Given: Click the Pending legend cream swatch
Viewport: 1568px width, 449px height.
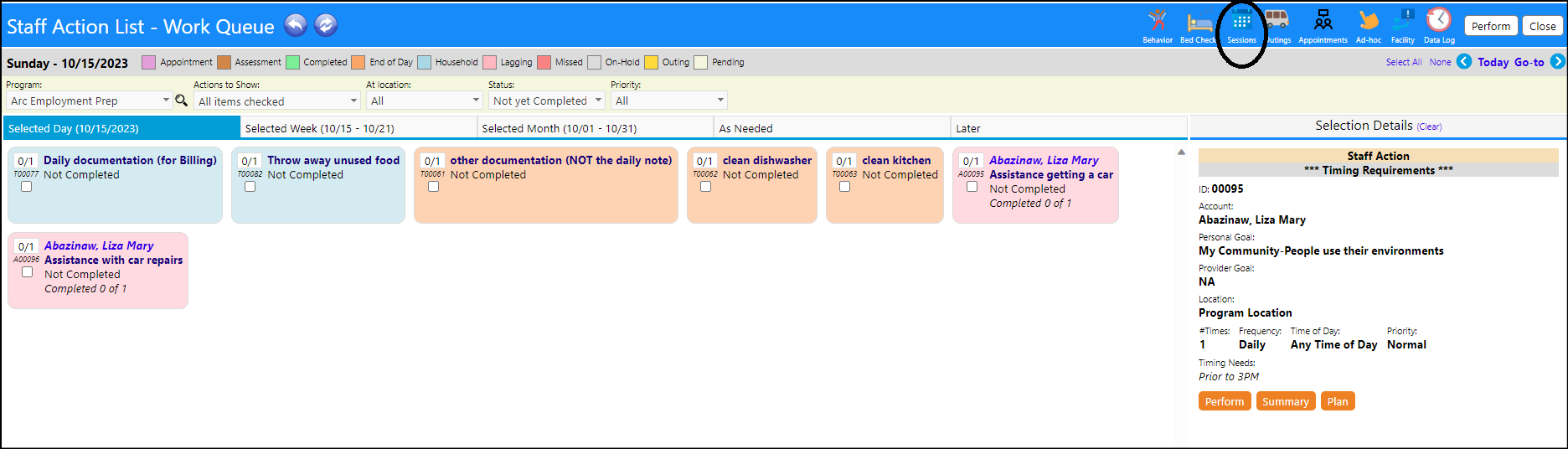Looking at the screenshot, I should pos(701,62).
